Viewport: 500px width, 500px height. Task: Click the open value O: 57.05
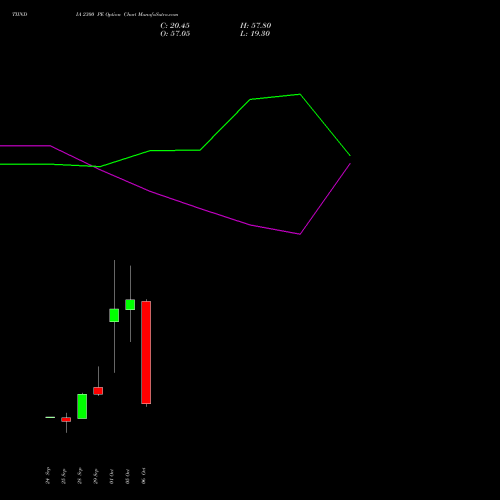pyautogui.click(x=175, y=34)
